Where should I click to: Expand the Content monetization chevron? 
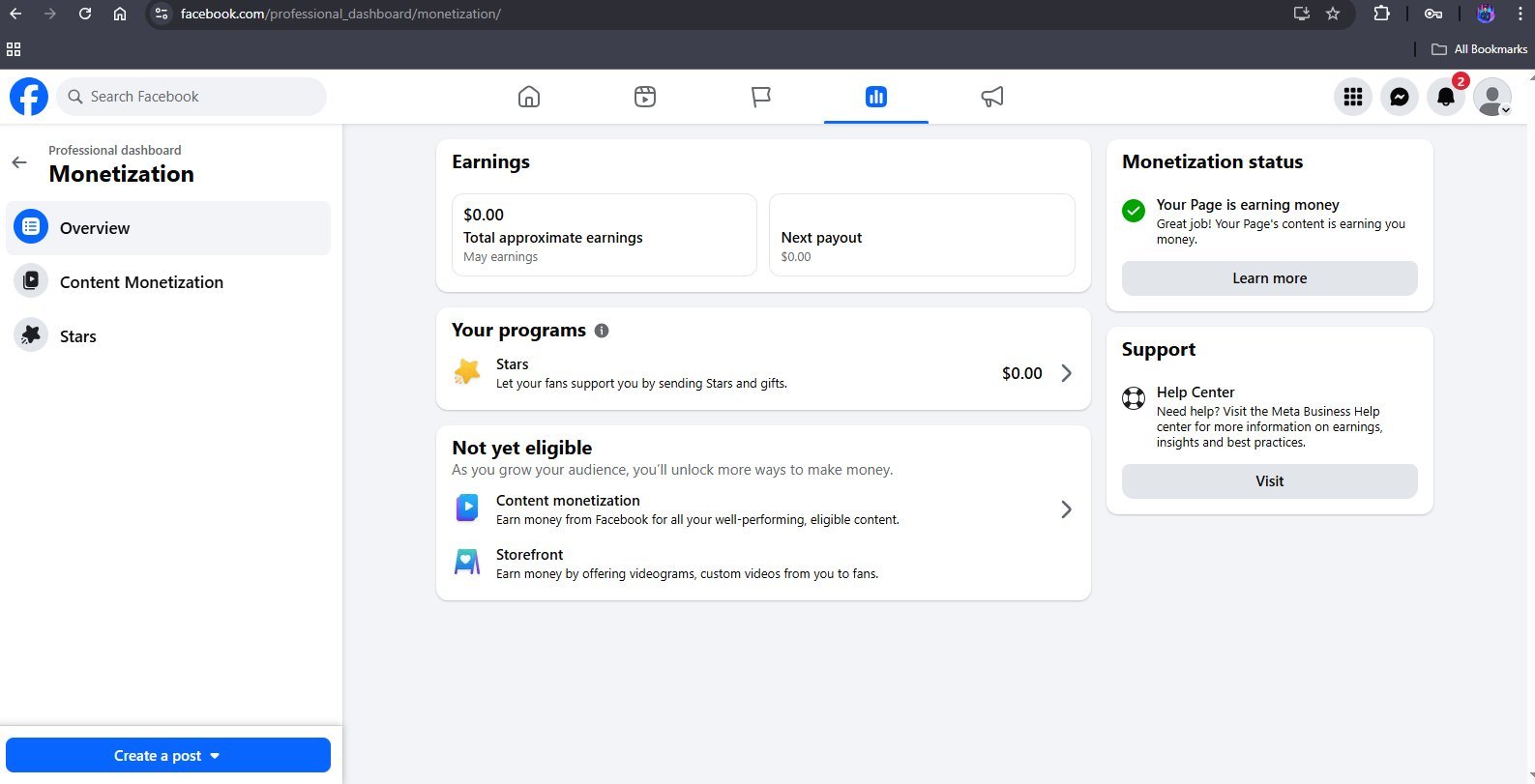(x=1066, y=509)
